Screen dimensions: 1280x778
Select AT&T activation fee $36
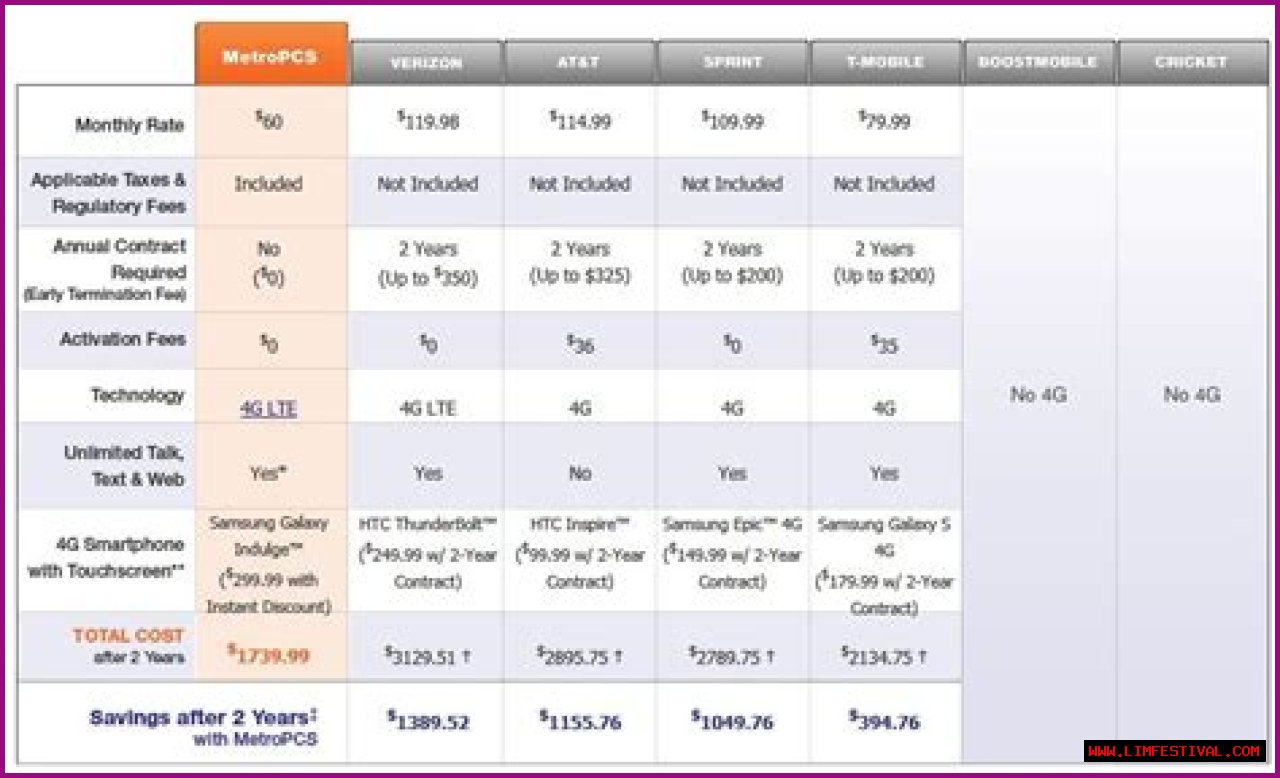pos(580,343)
